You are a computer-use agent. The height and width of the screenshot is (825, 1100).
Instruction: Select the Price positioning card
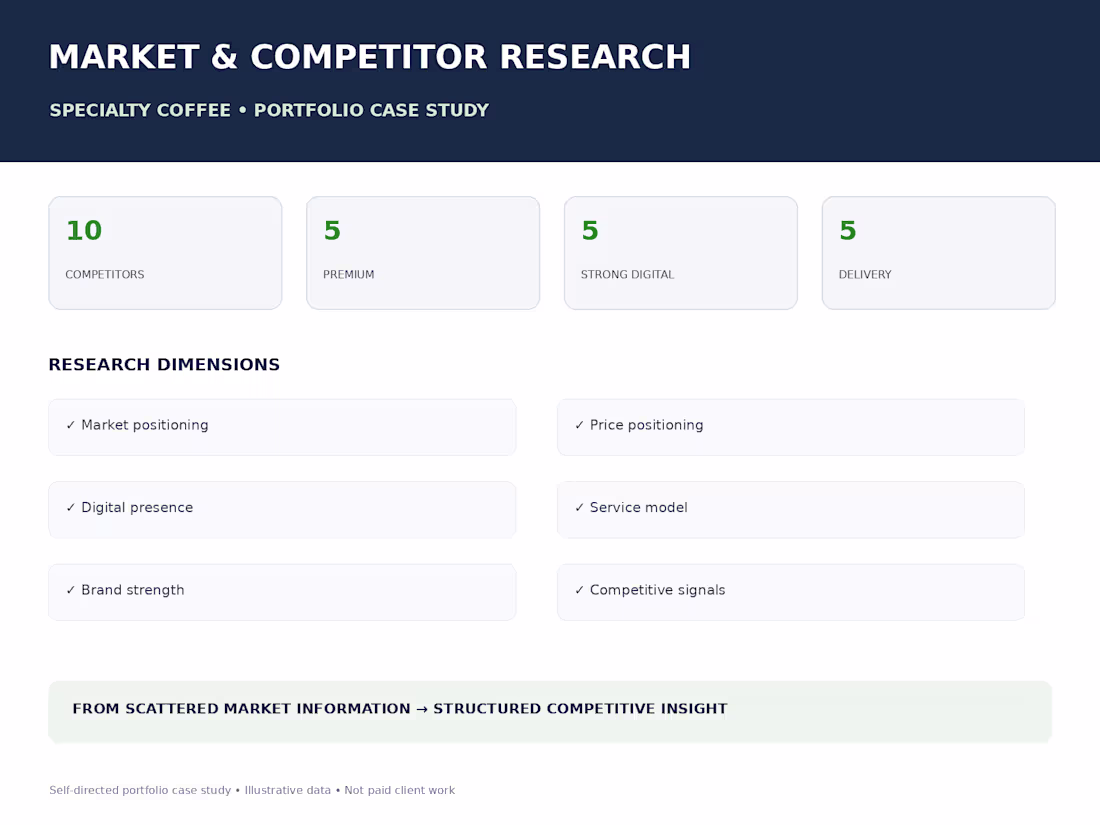point(791,427)
